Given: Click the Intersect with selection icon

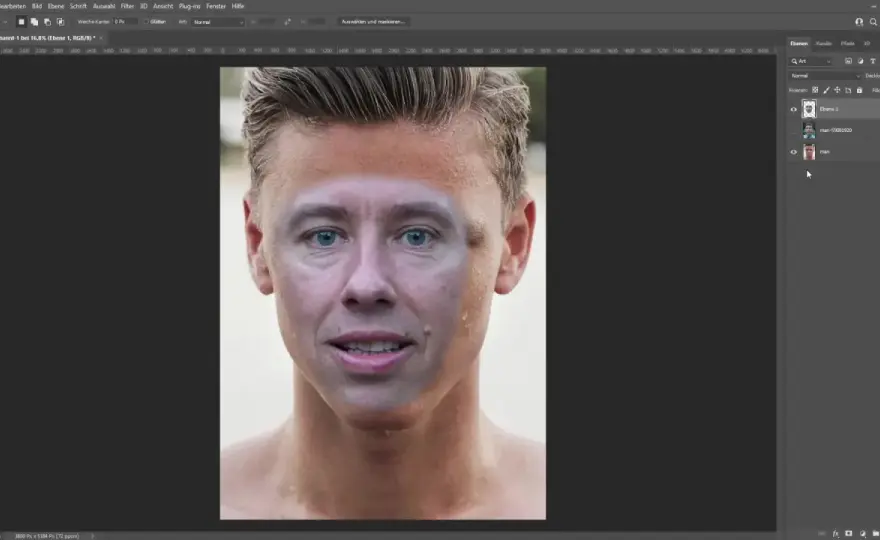Looking at the screenshot, I should (x=61, y=22).
